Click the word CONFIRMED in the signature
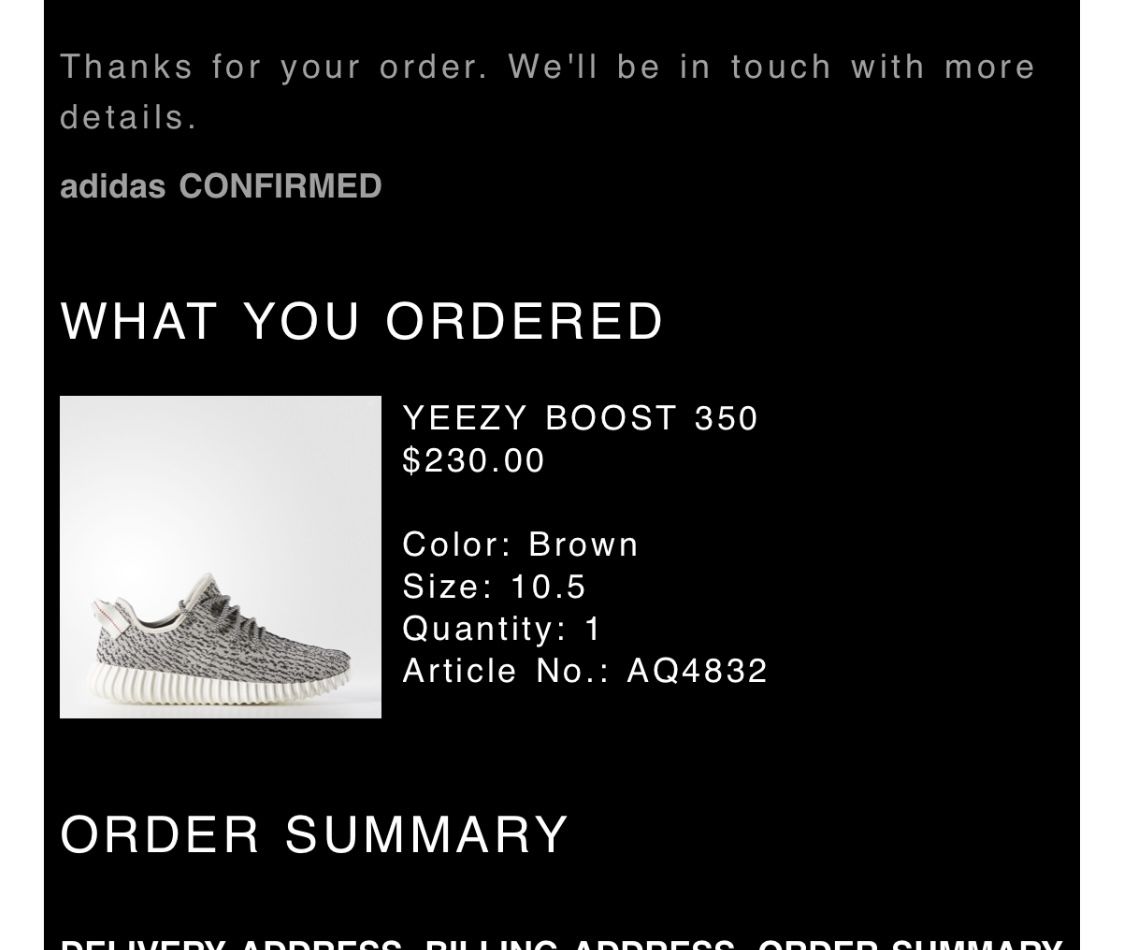The image size is (1124, 950). [280, 186]
